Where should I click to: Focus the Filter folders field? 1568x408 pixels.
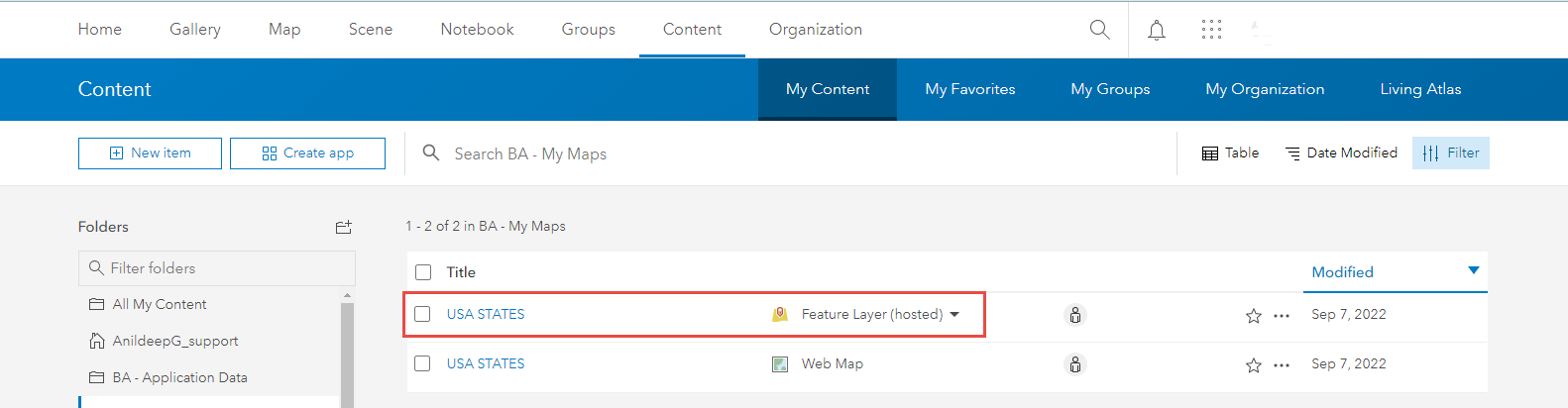click(217, 268)
